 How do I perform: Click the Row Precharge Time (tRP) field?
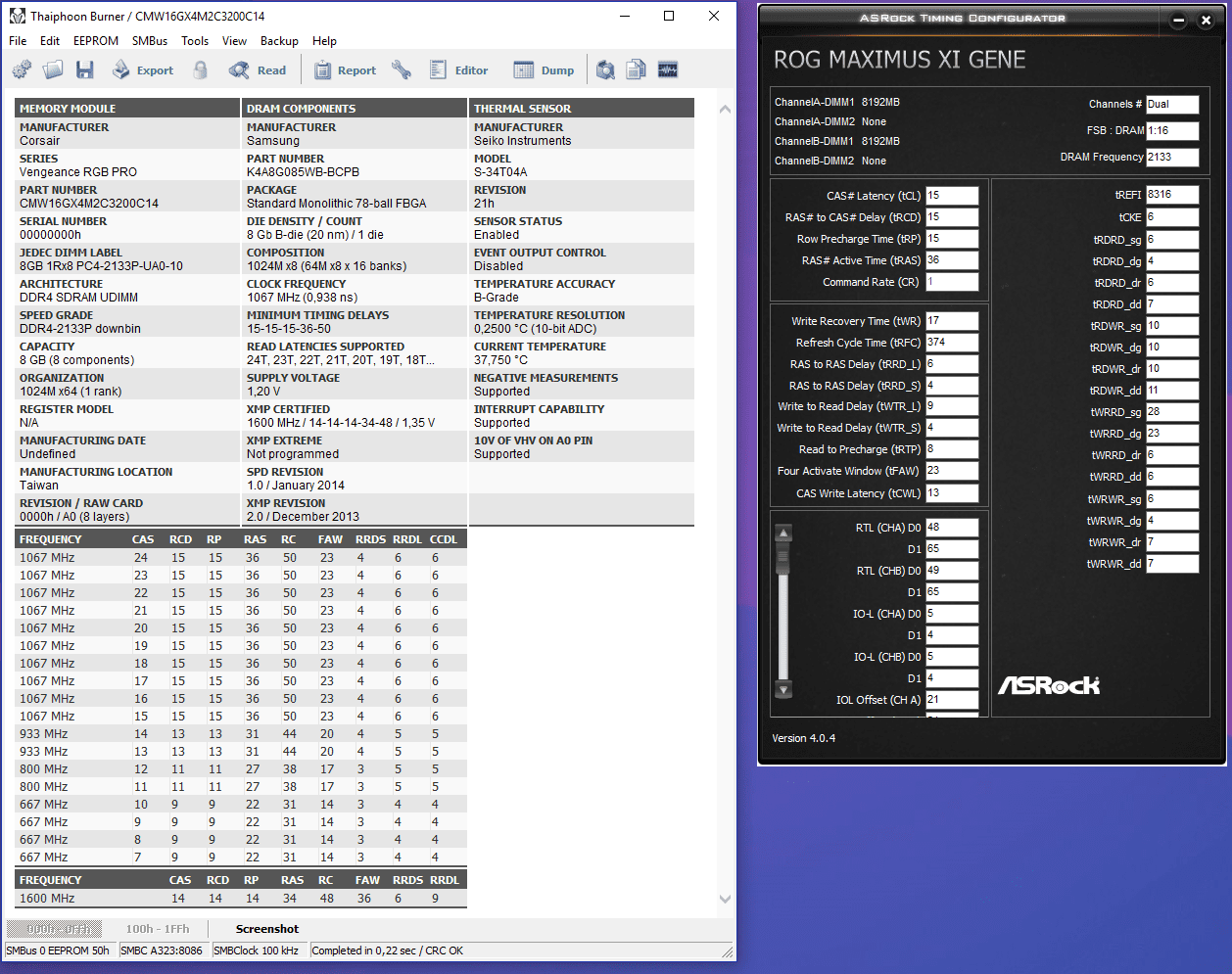click(952, 239)
